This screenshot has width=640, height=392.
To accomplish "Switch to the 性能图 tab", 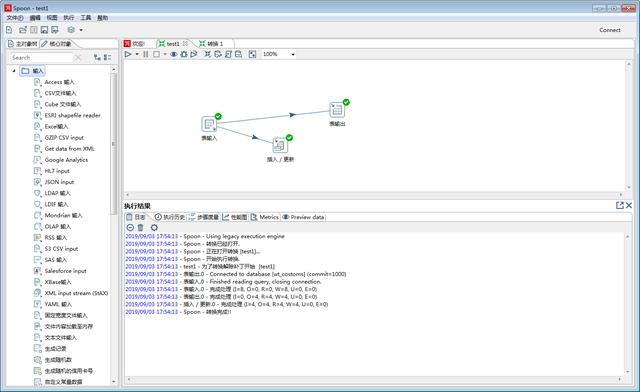I will pyautogui.click(x=235, y=217).
